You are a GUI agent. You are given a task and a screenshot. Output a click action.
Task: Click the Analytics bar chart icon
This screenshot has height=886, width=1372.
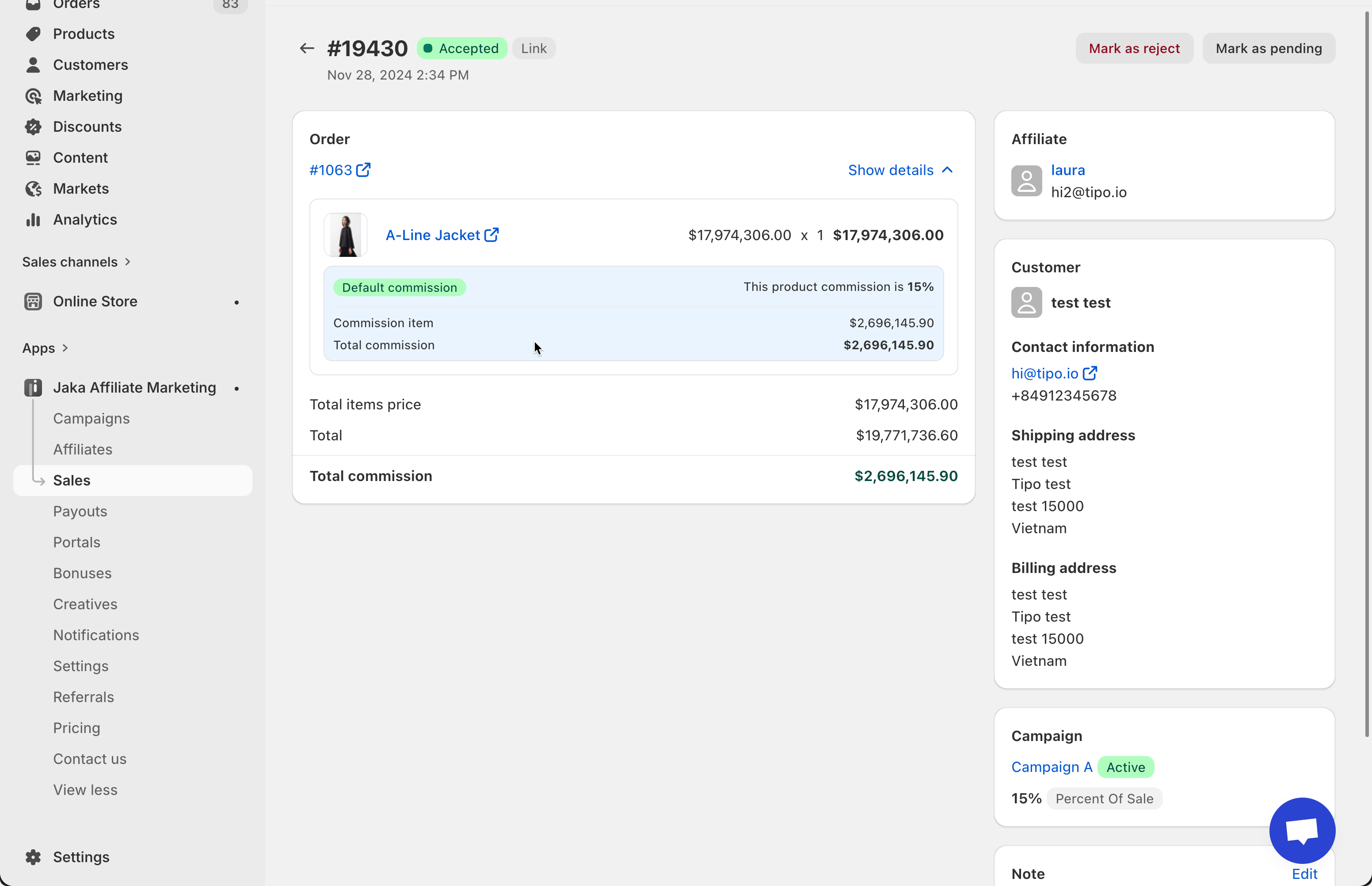click(33, 220)
